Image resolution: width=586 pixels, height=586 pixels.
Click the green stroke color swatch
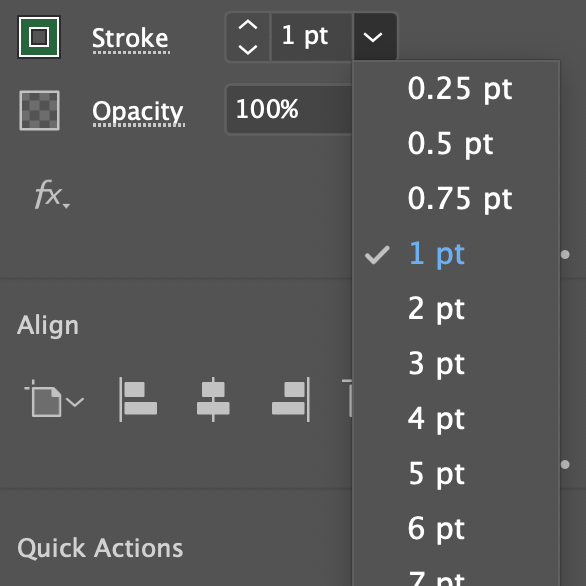[x=39, y=37]
